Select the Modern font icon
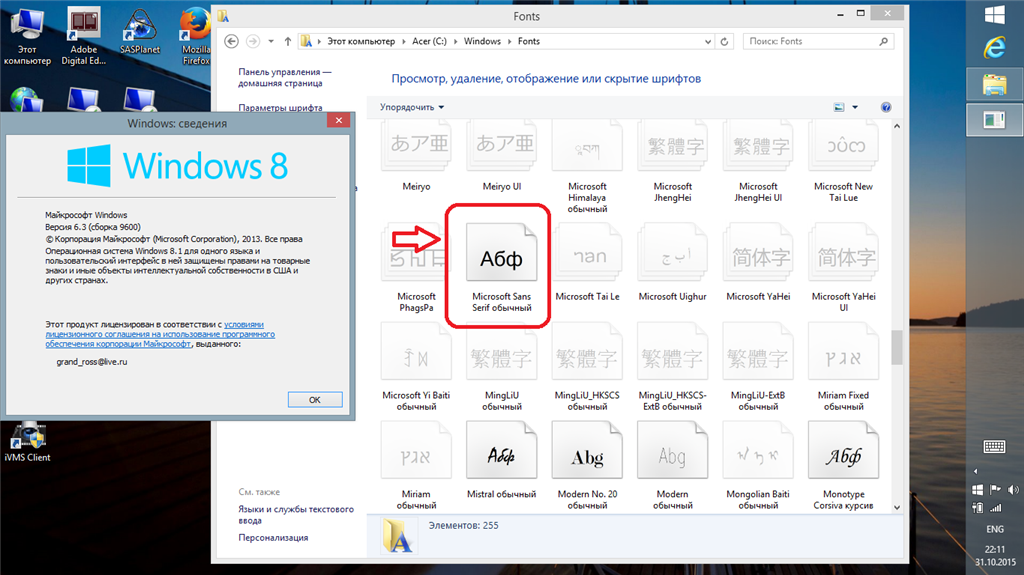The image size is (1024, 575). click(x=673, y=450)
